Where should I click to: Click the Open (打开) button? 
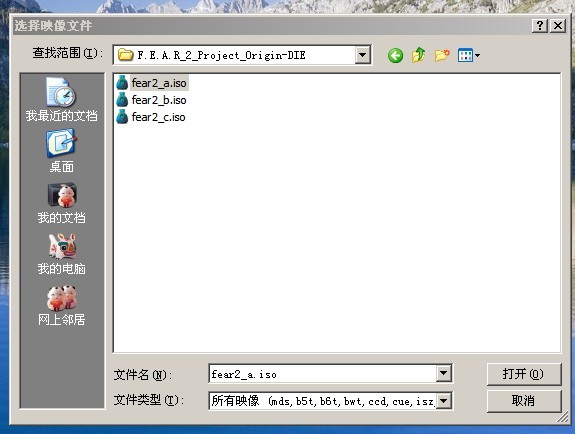(x=524, y=374)
